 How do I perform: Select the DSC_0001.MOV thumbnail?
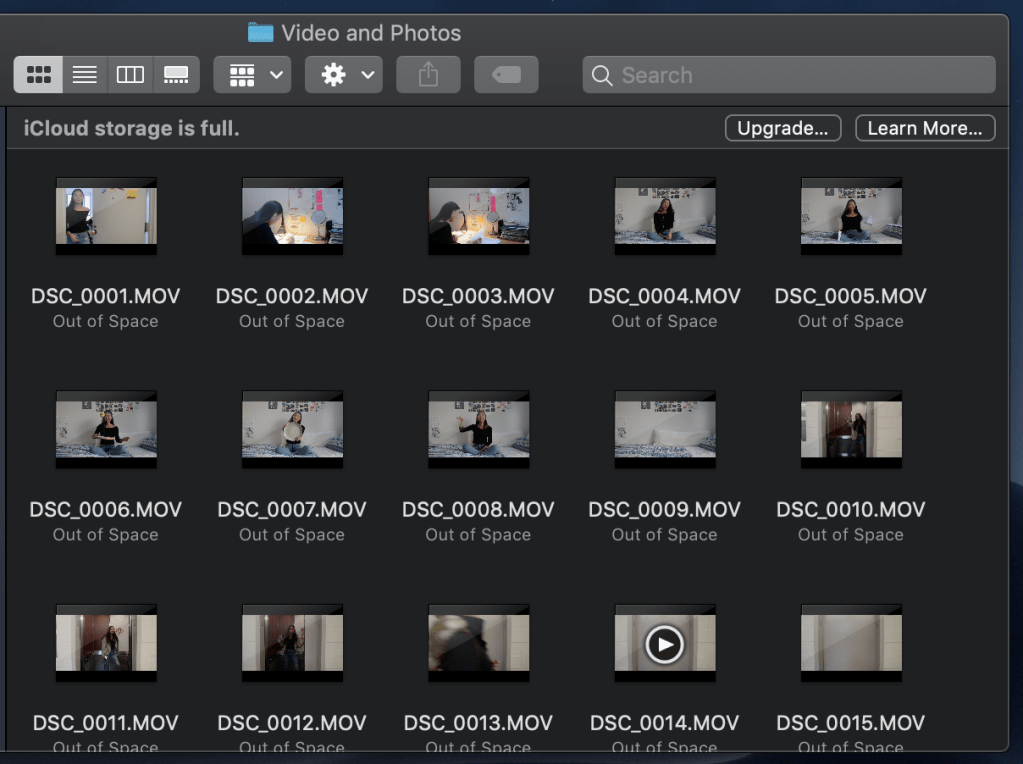pyautogui.click(x=106, y=216)
